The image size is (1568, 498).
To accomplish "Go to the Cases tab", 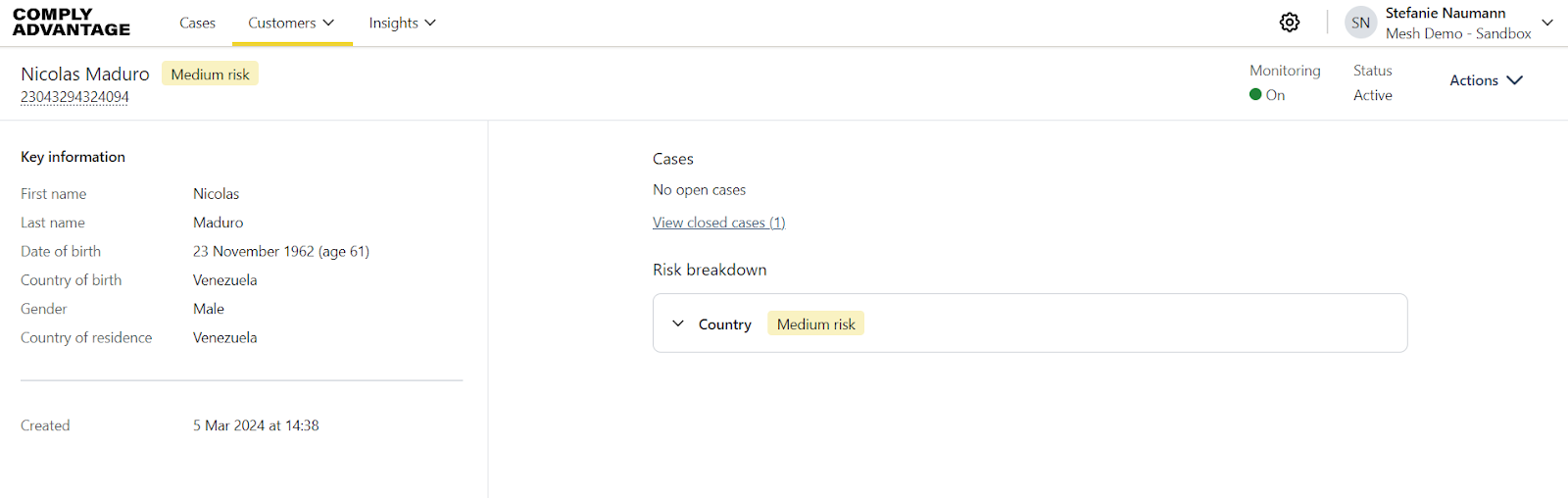I will [197, 23].
